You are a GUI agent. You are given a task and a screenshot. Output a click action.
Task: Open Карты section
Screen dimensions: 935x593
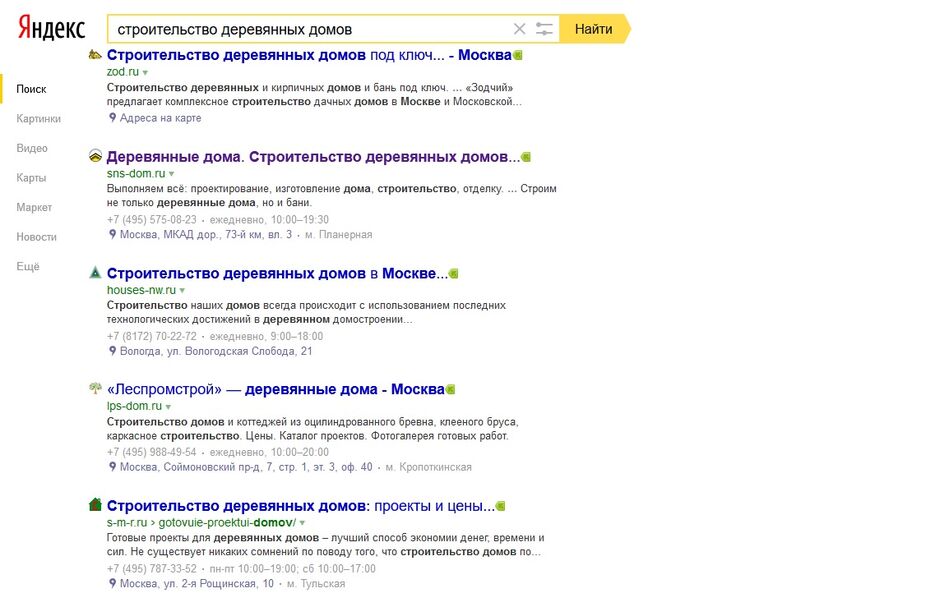click(31, 178)
